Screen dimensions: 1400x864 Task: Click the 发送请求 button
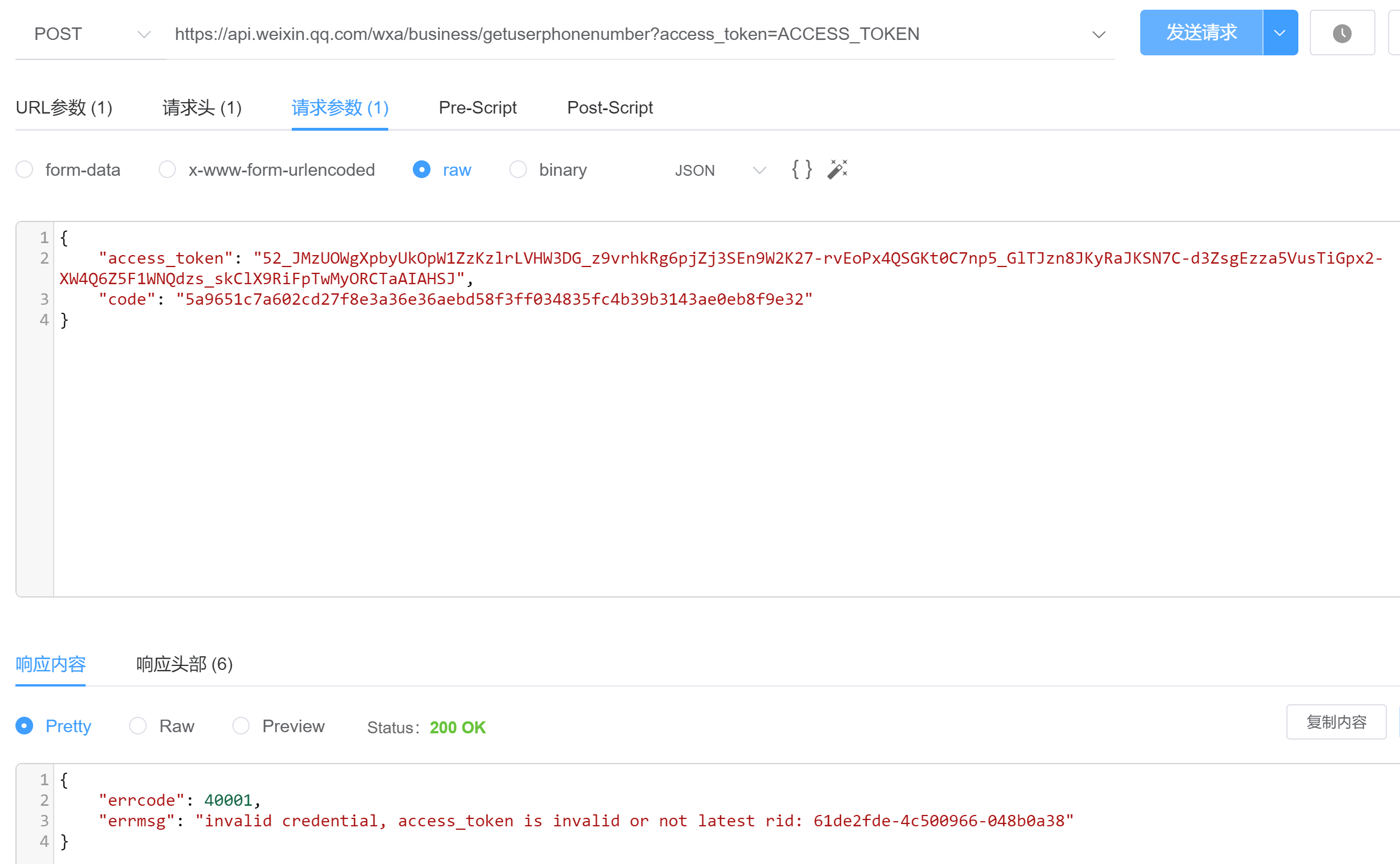1201,33
